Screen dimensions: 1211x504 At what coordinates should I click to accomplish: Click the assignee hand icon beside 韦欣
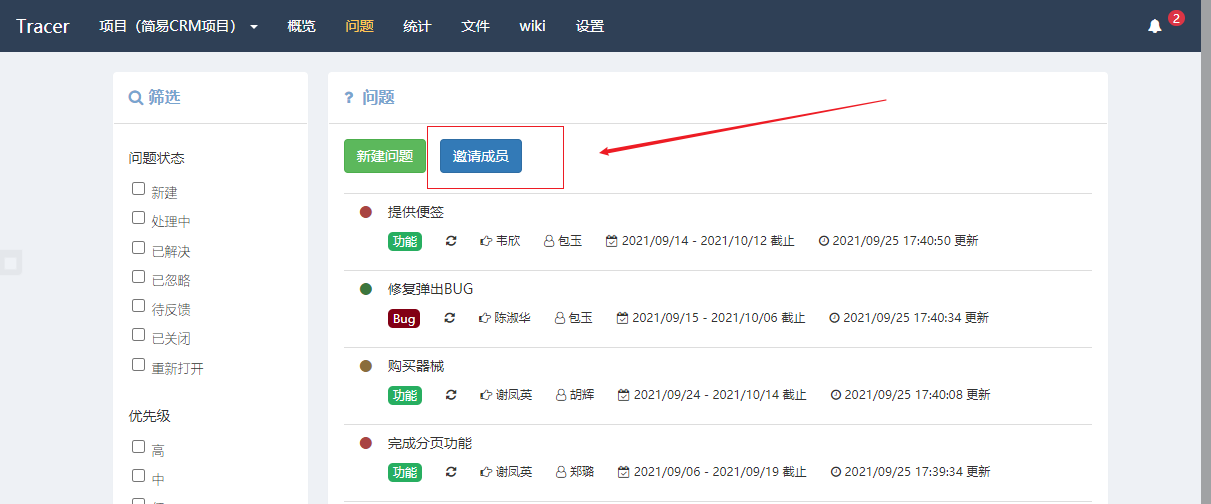(x=486, y=241)
